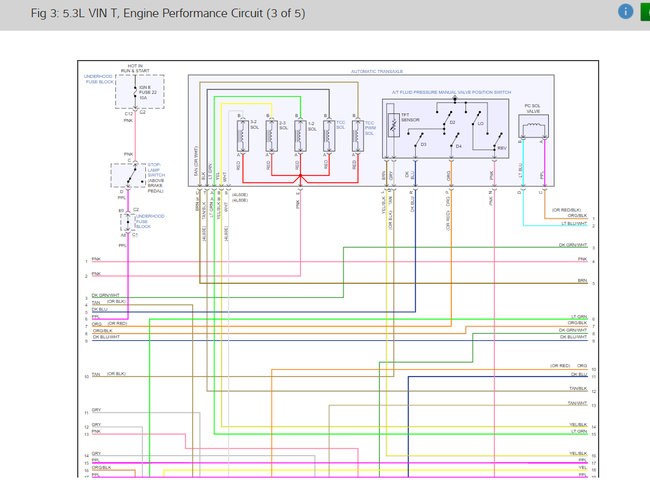Click the D4 switch contact
The image size is (650, 496).
tap(459, 144)
